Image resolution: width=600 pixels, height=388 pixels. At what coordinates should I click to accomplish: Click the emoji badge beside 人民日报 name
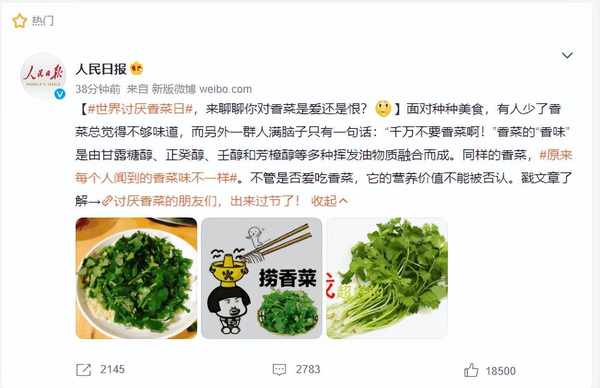tap(137, 69)
